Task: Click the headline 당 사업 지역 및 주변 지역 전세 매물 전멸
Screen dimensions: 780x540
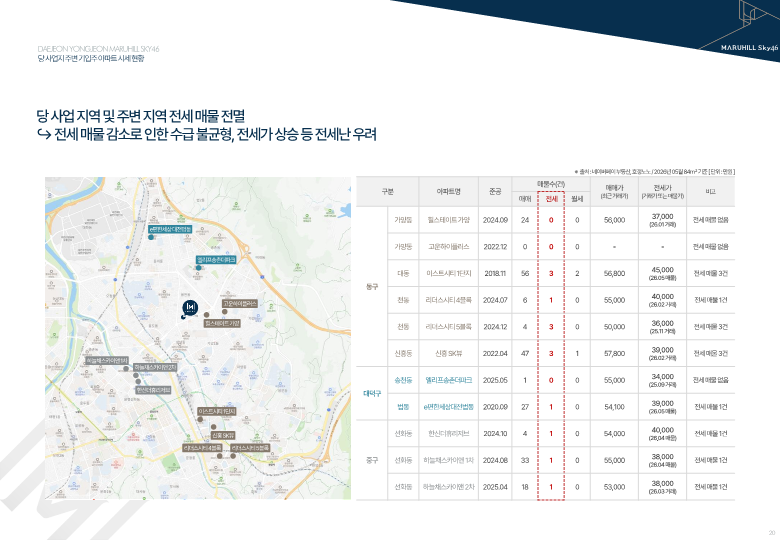Action: point(140,116)
